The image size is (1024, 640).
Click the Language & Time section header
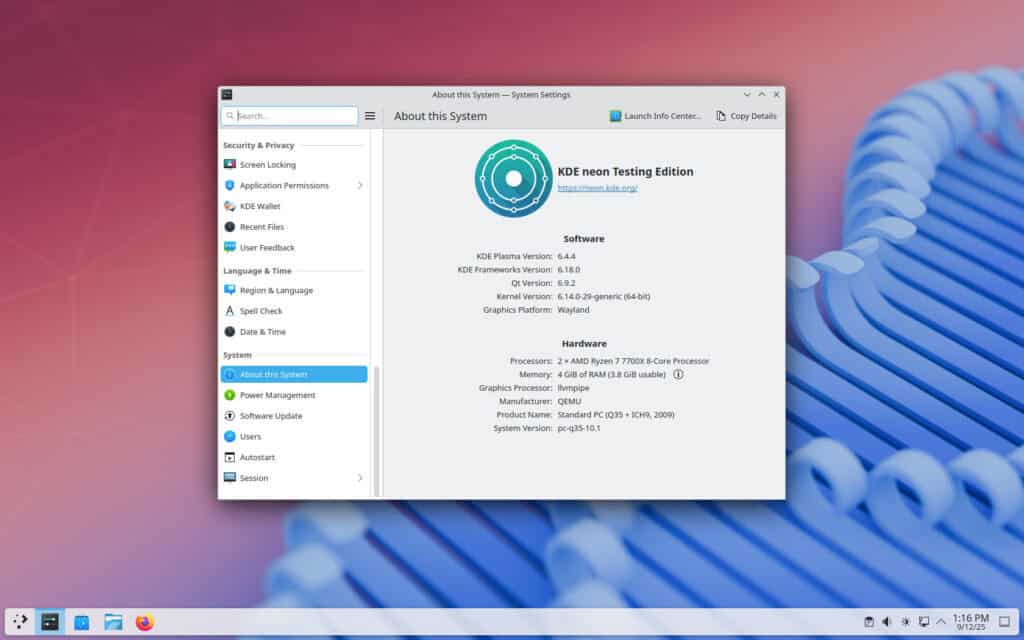click(x=257, y=270)
